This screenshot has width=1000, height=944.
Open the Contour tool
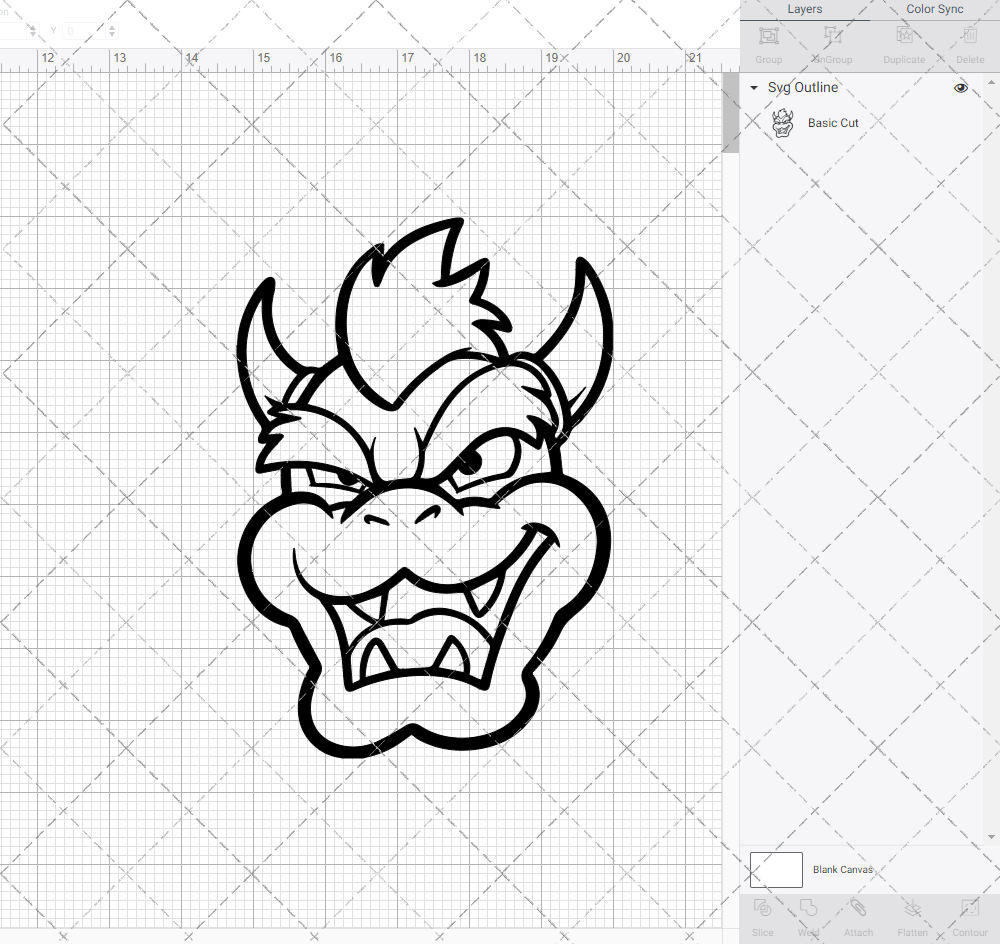(x=968, y=915)
